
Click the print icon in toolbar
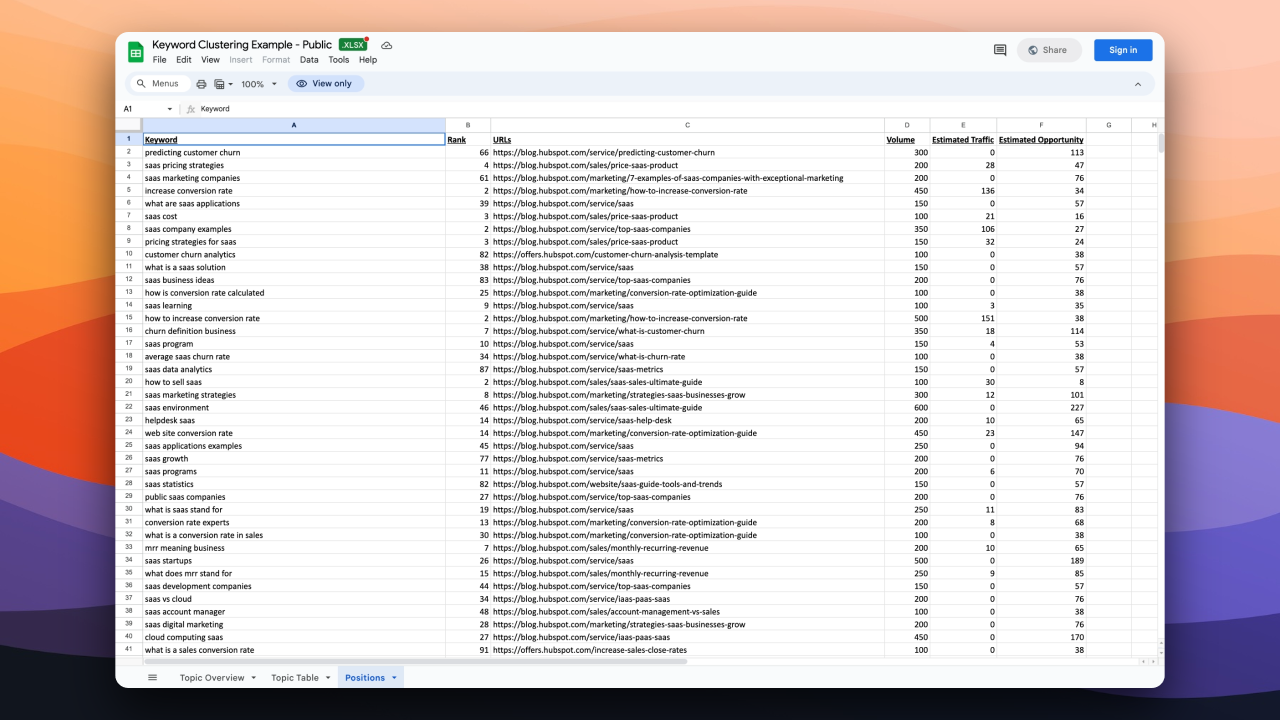(201, 84)
